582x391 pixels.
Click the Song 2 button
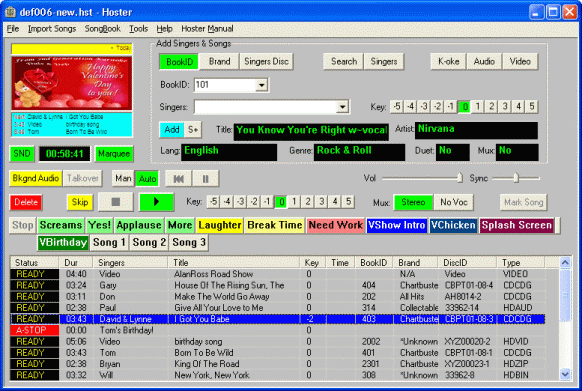tap(149, 243)
